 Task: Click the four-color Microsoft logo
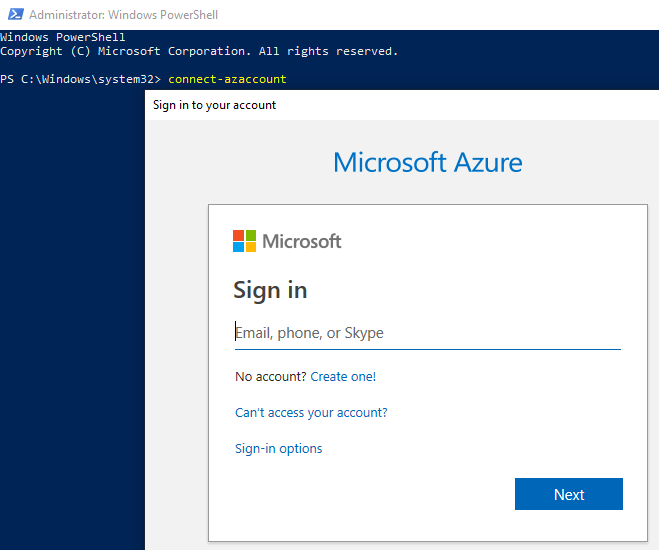[x=244, y=241]
